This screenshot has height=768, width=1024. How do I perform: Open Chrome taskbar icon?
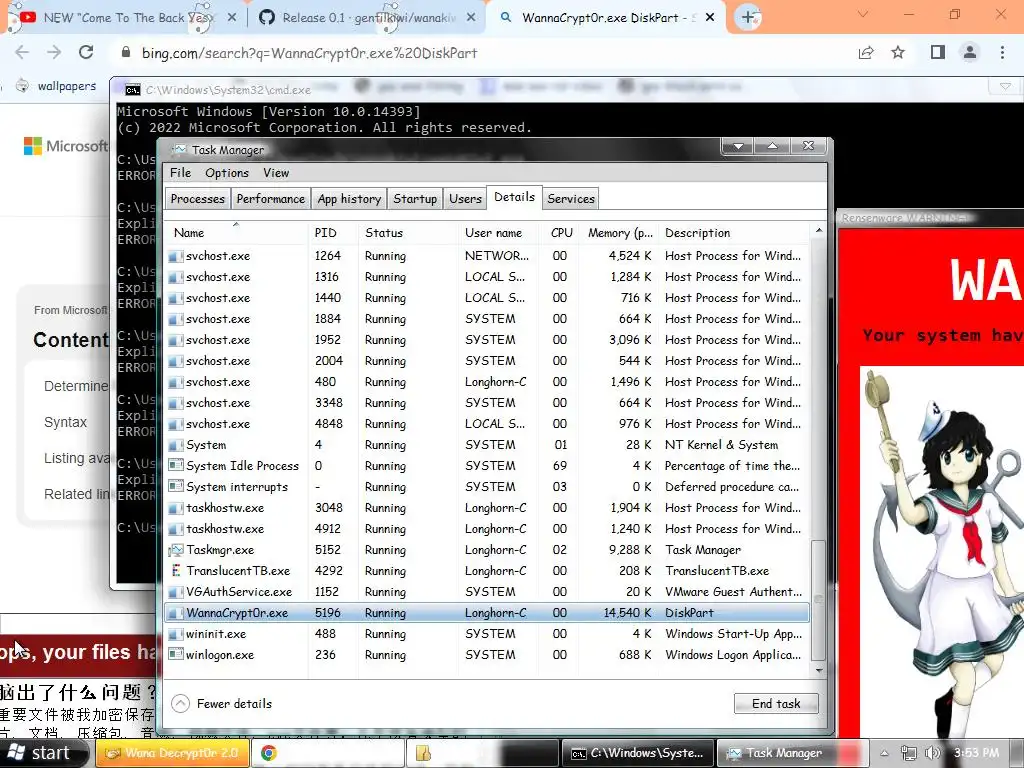(x=268, y=753)
